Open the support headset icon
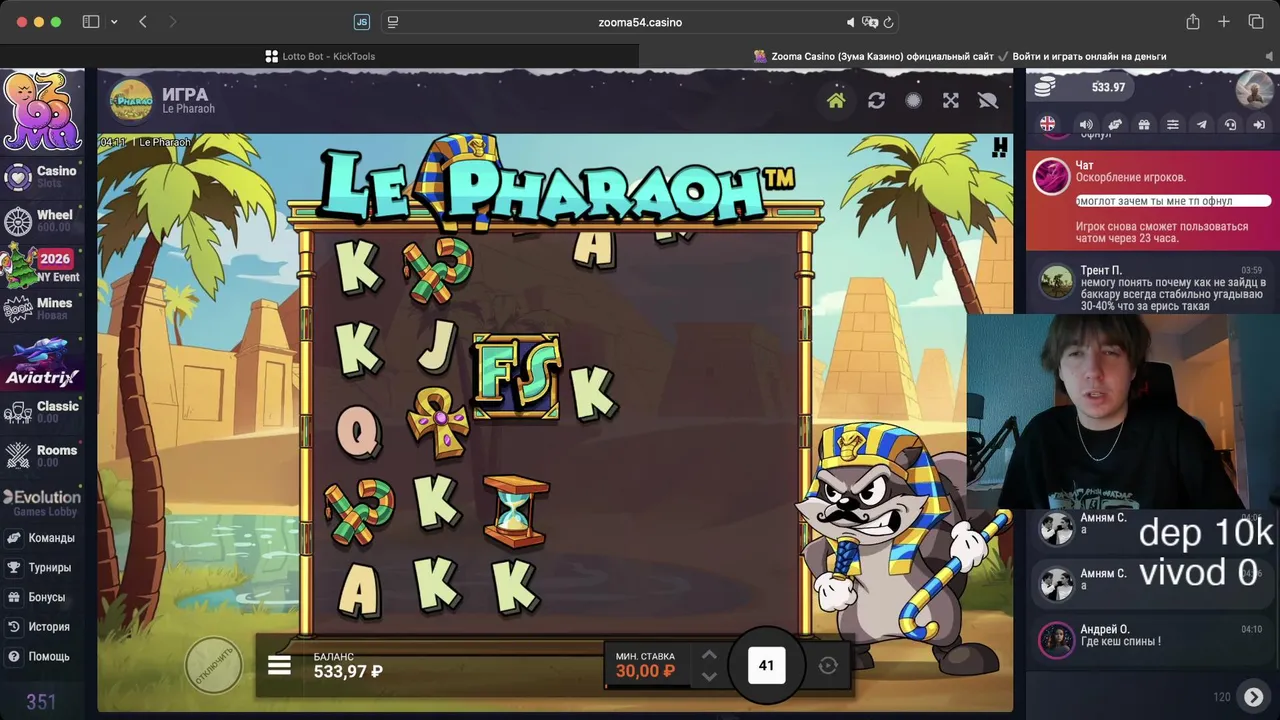 (1230, 124)
